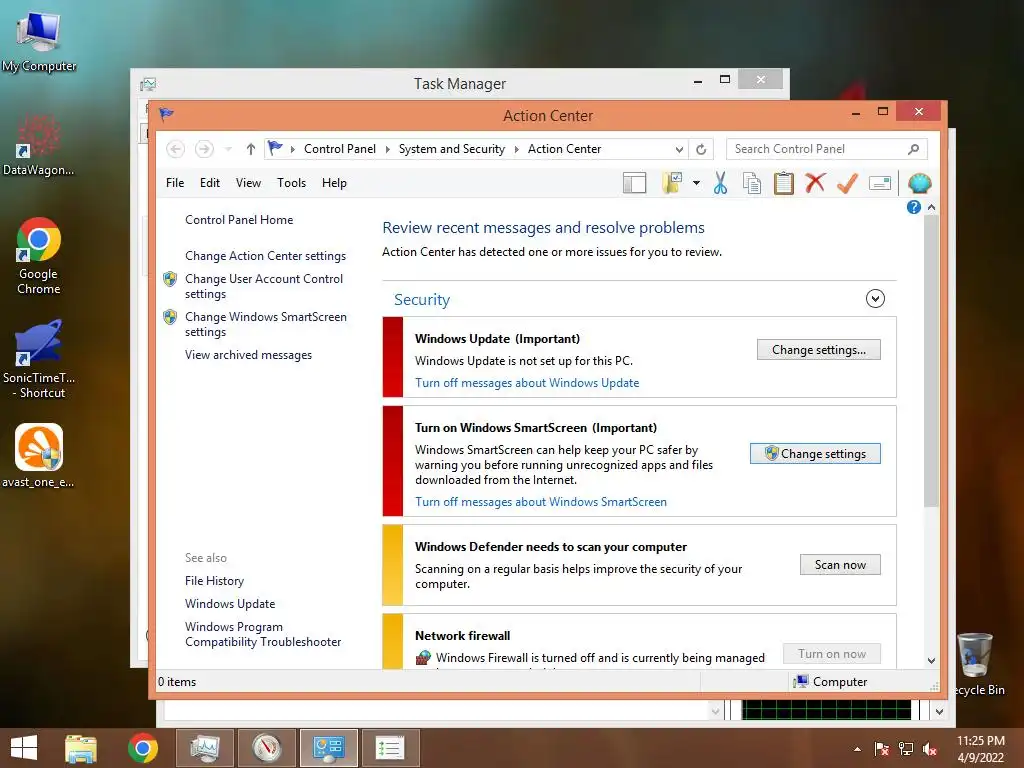Click scroll down arrow in Action Center
The width and height of the screenshot is (1024, 768).
coord(931,660)
